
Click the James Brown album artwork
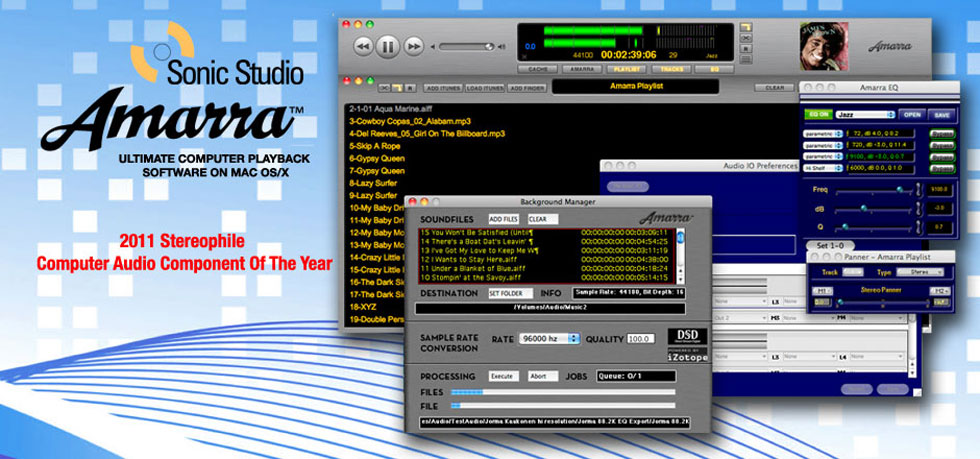[x=824, y=46]
